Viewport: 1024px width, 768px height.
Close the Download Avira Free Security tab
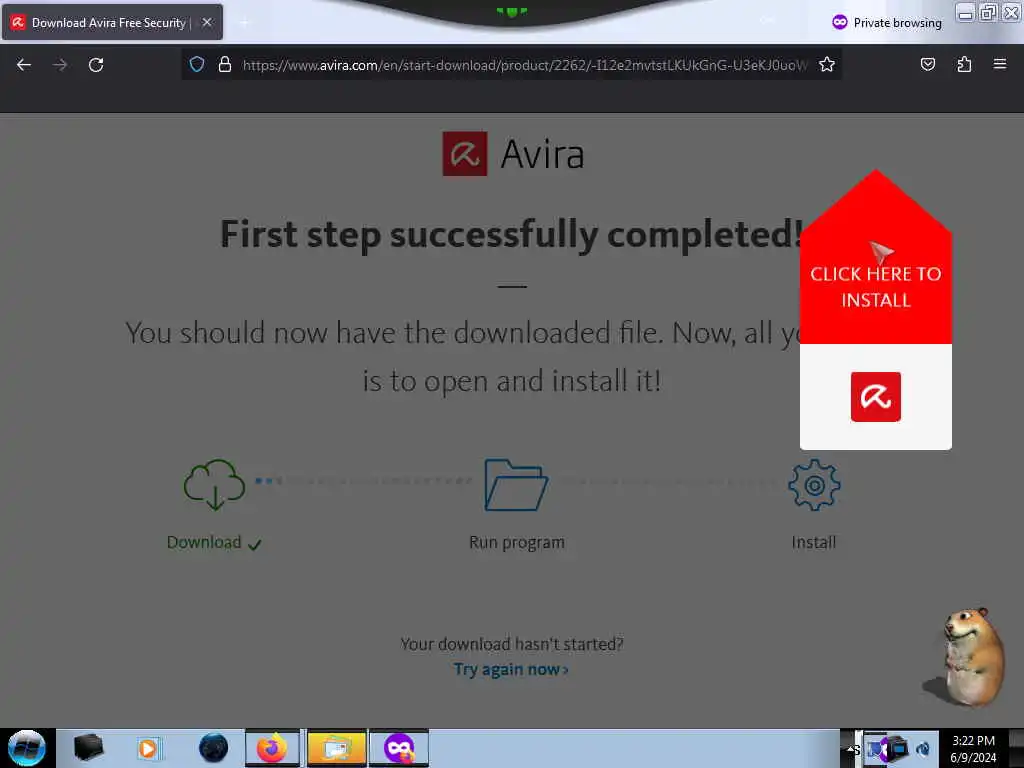pos(207,22)
